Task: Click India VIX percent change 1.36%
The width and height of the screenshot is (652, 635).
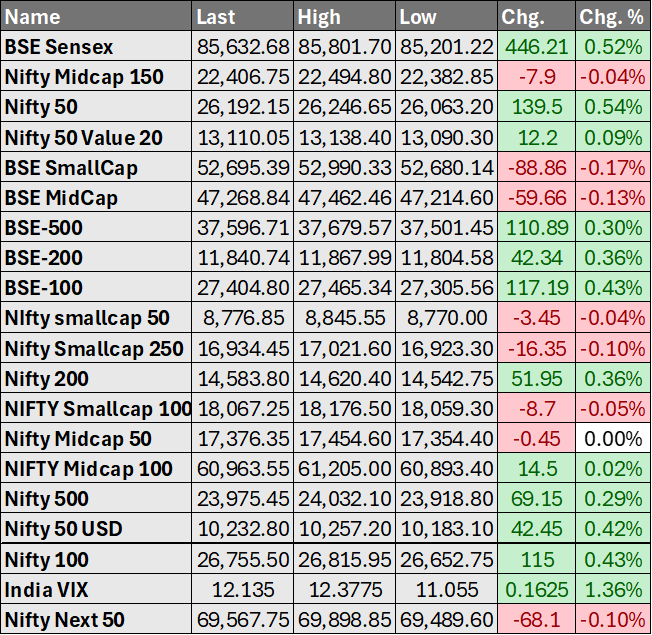Action: point(612,589)
